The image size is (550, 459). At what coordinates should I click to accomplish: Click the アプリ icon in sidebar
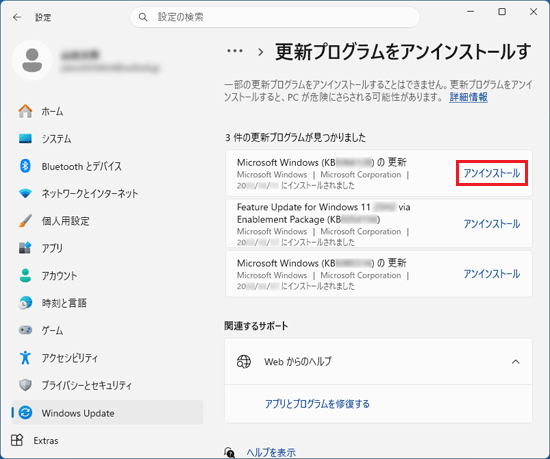point(25,248)
